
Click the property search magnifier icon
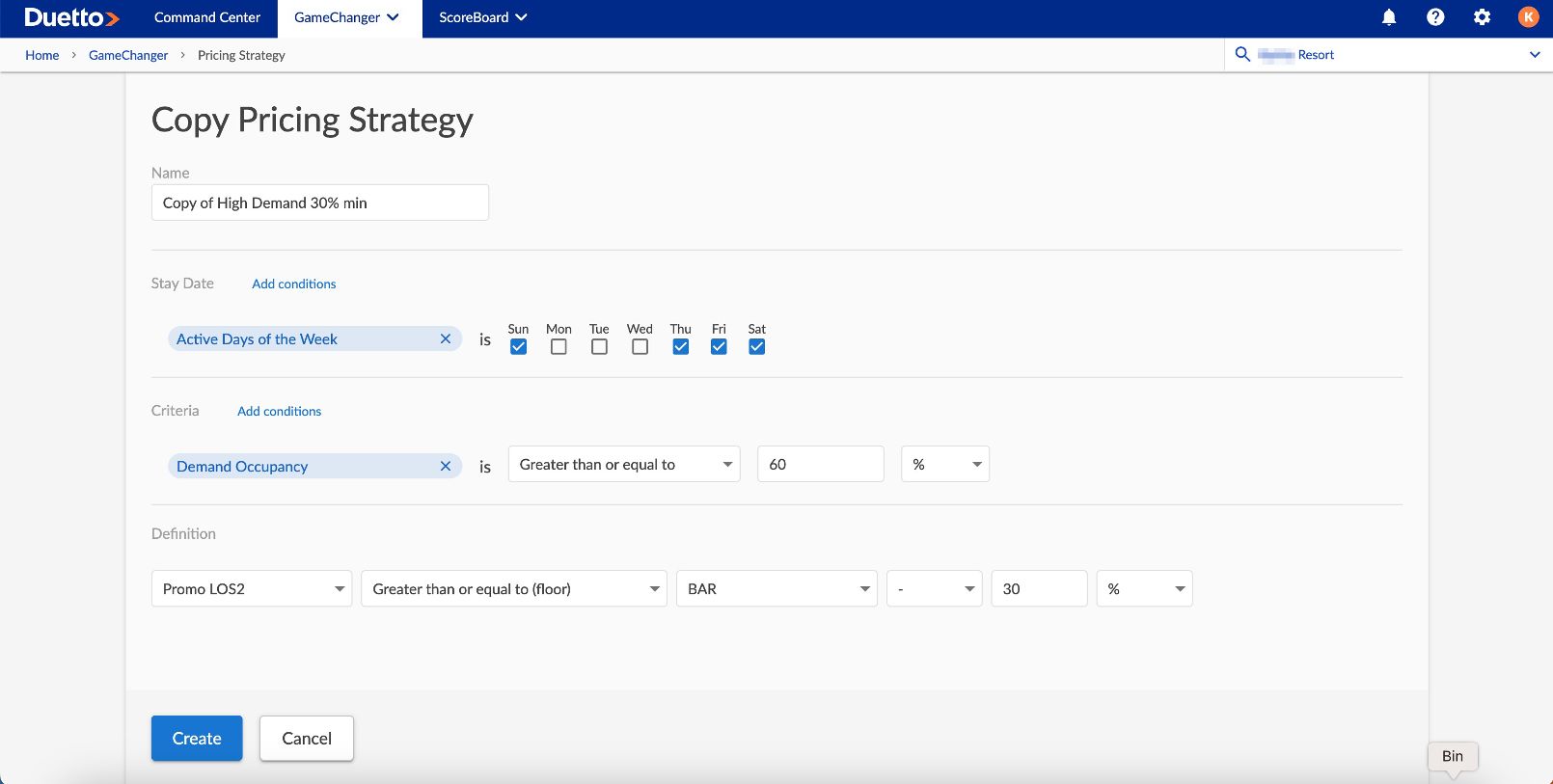pyautogui.click(x=1242, y=55)
